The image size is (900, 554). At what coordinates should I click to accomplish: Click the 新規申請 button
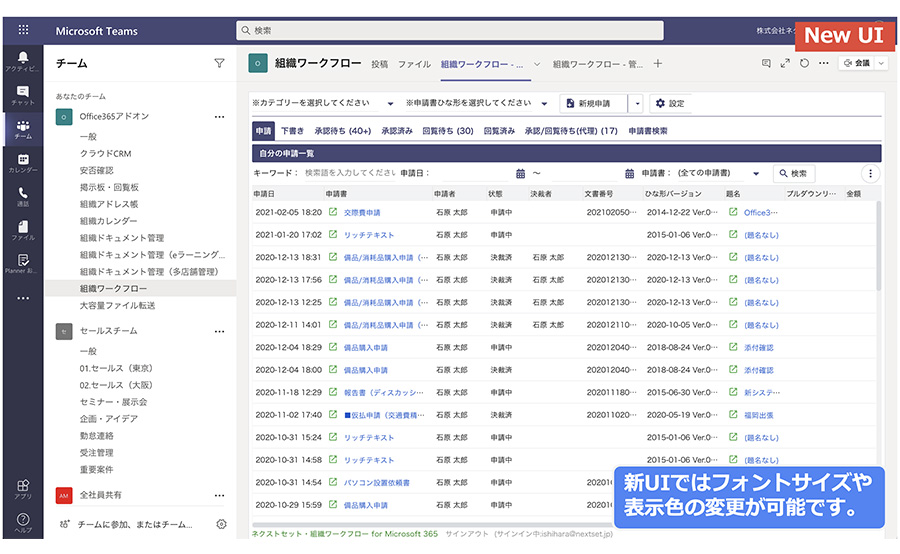pos(594,104)
